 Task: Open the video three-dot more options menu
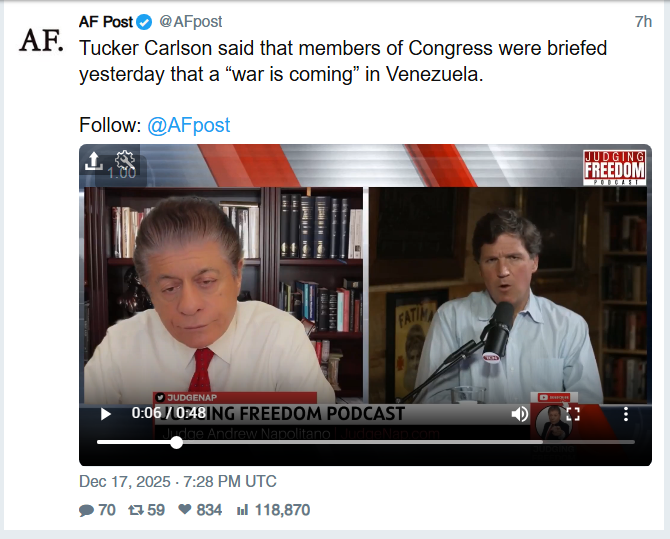pyautogui.click(x=626, y=414)
